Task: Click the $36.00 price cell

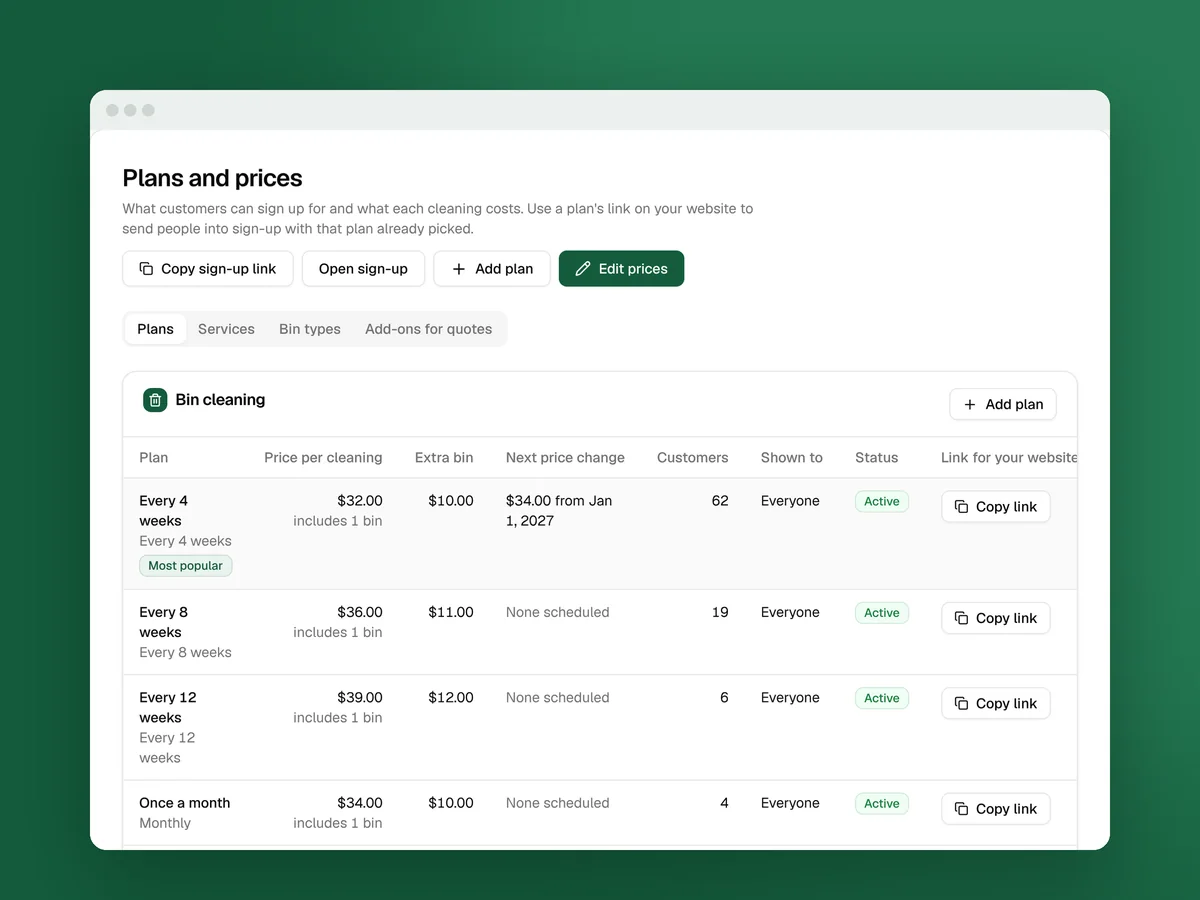Action: click(x=360, y=612)
